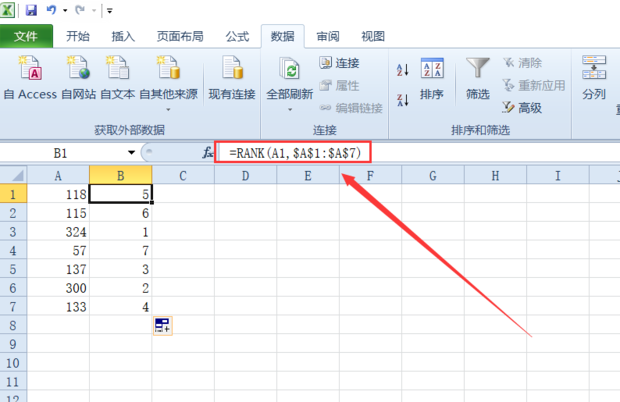Image resolution: width=620 pixels, height=402 pixels.
Task: Select cell B3 containing 1
Action: pos(121,232)
